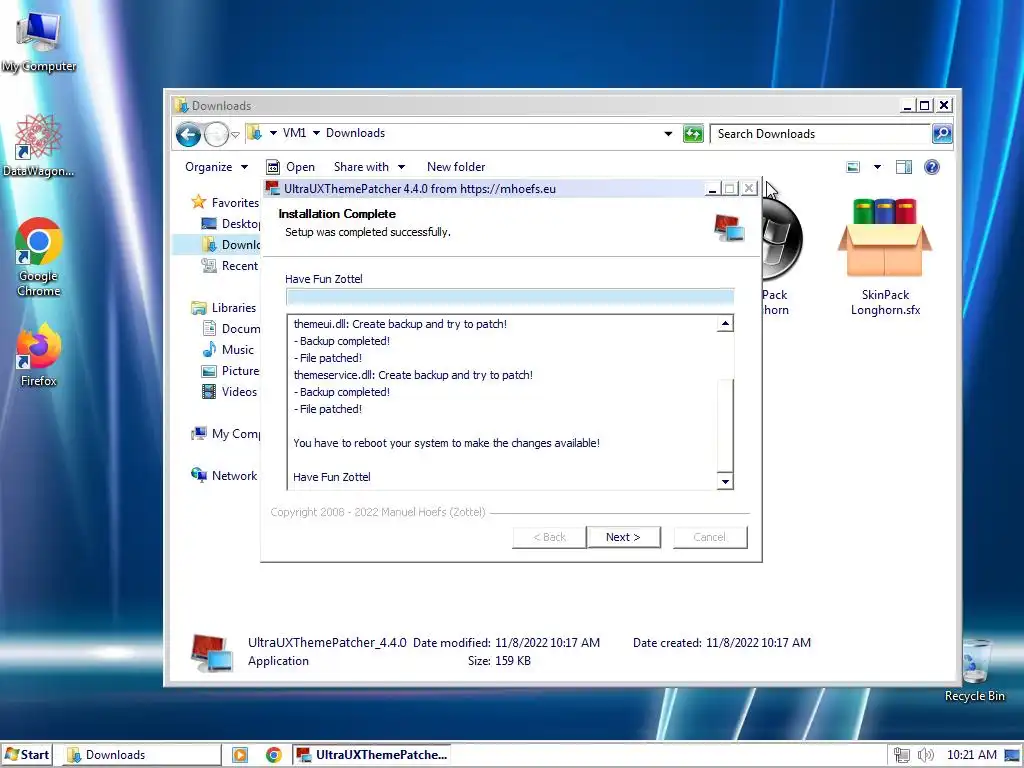Switch to UltraUXThemePatcher taskbar button

point(372,755)
